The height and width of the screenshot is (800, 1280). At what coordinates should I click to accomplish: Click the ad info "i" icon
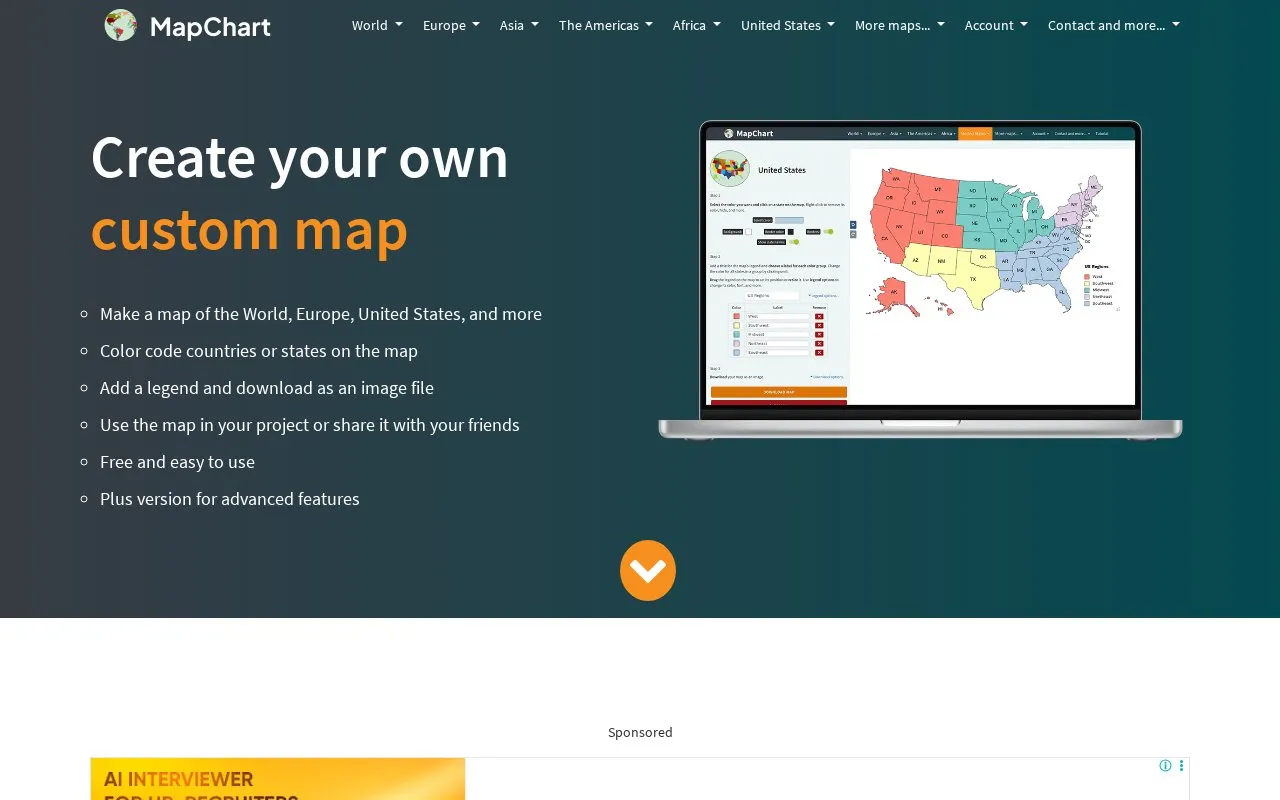click(1165, 766)
